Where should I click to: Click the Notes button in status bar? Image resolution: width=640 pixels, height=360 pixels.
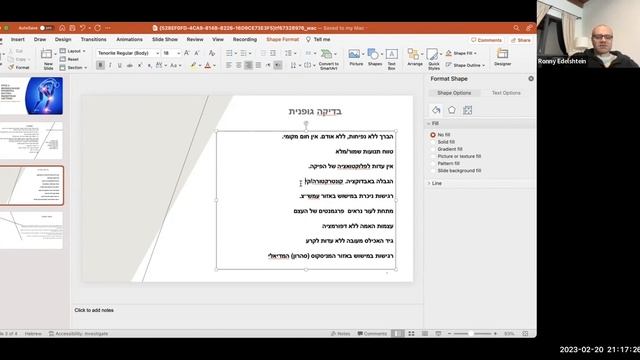(340, 333)
